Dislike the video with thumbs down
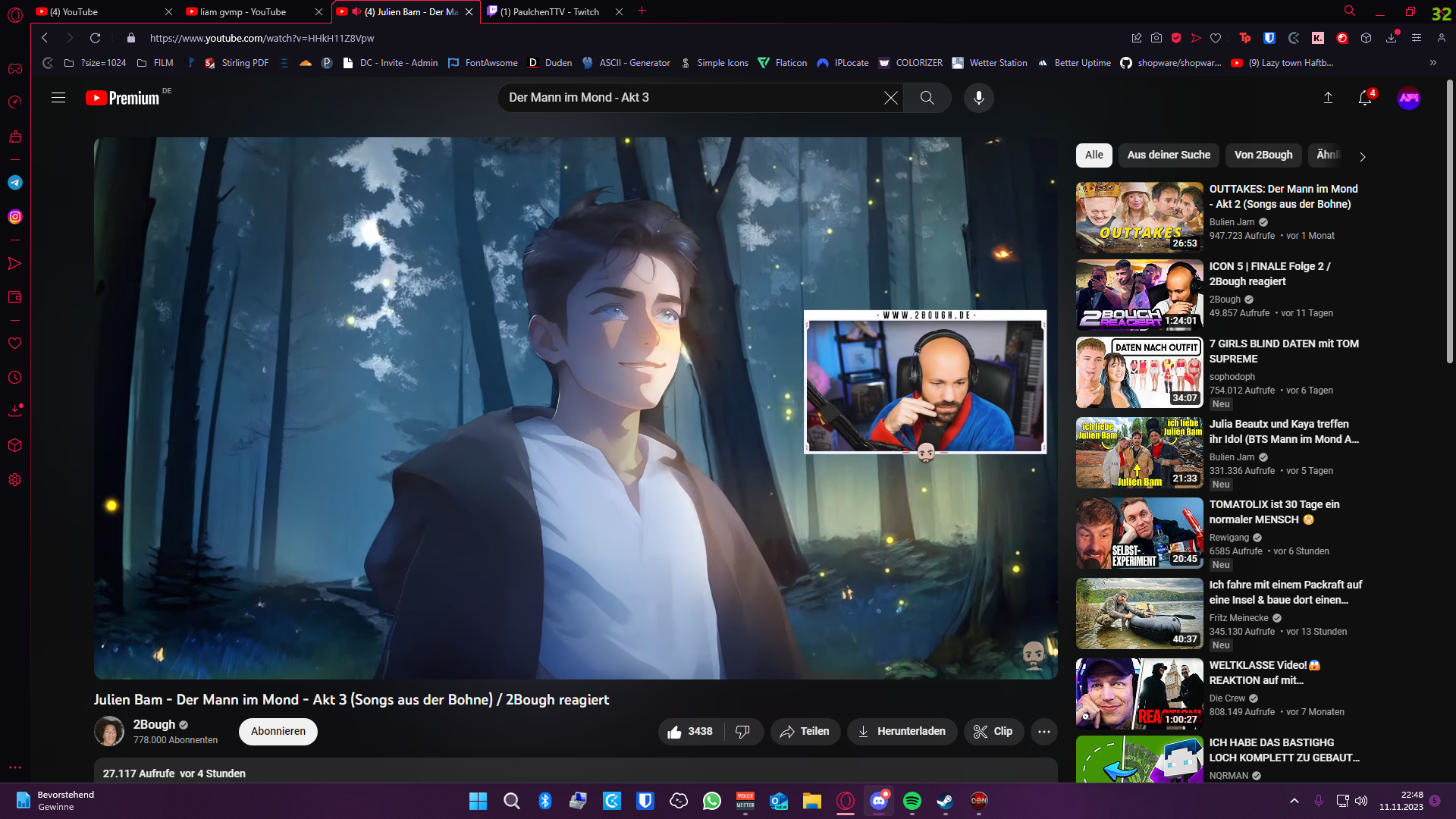Screen dimensions: 1456x819 742,732
